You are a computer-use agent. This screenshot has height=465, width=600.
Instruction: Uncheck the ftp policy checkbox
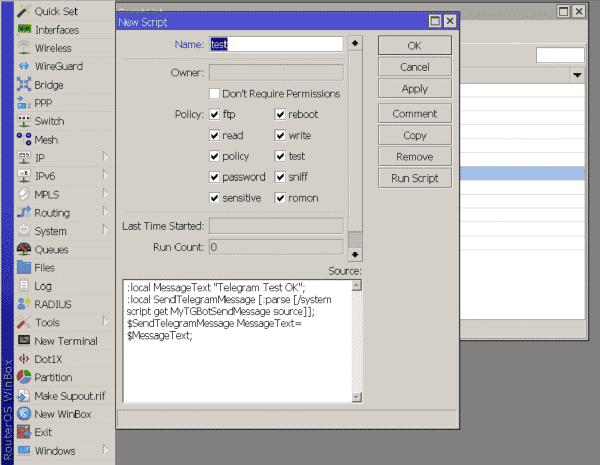(x=214, y=114)
